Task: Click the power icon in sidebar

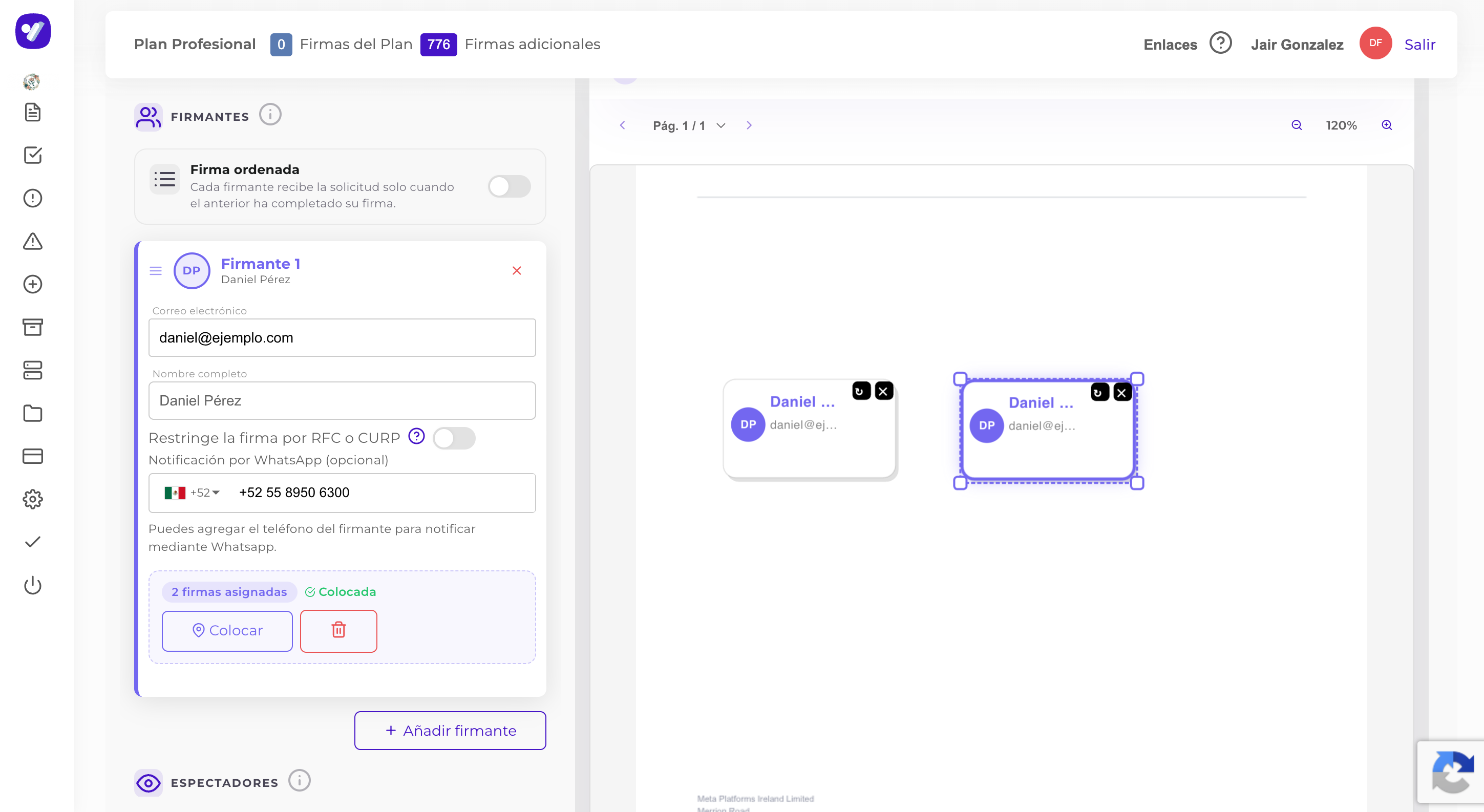Action: pos(33,585)
